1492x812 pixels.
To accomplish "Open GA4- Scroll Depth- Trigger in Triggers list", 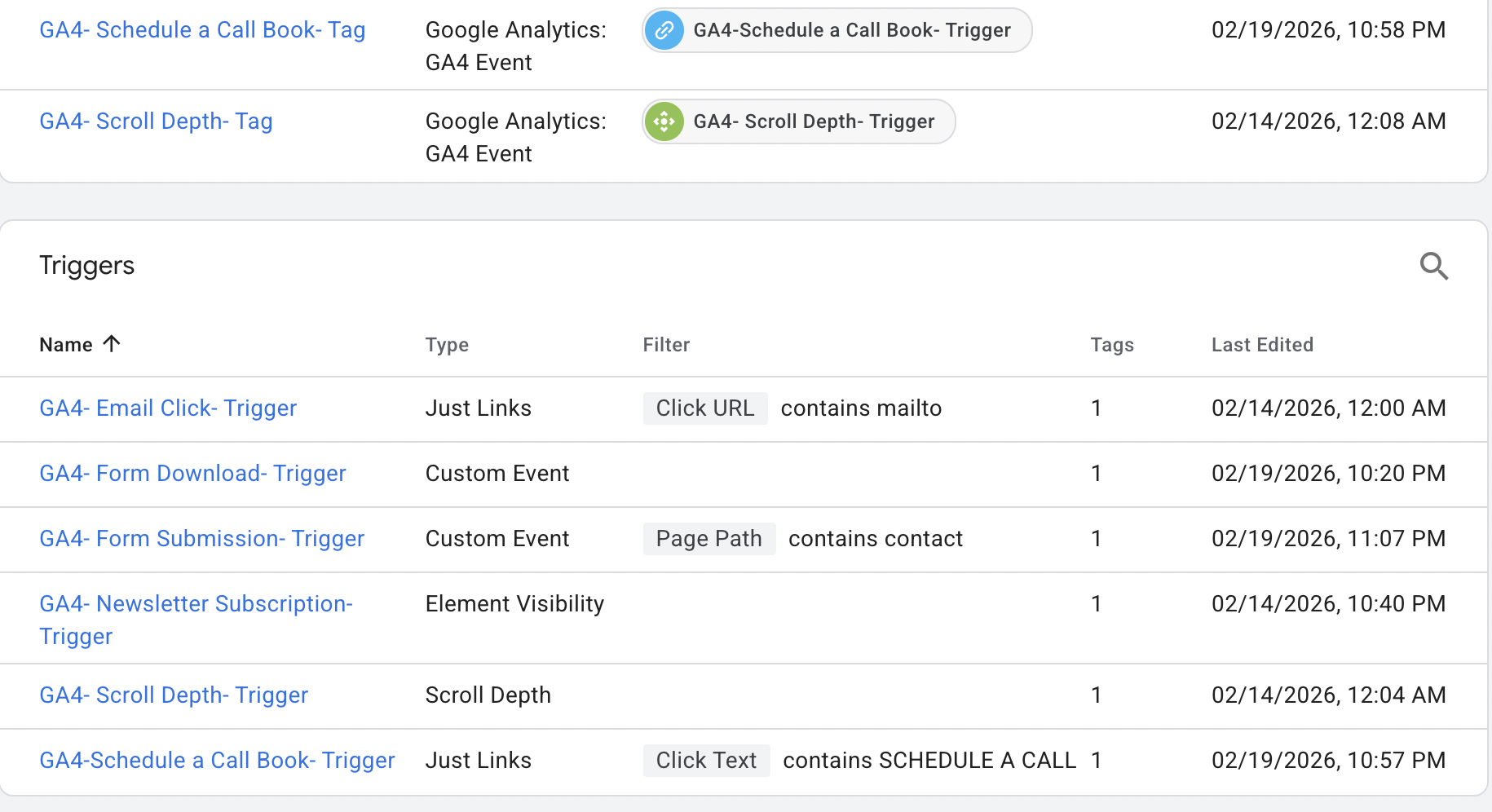I will point(174,695).
